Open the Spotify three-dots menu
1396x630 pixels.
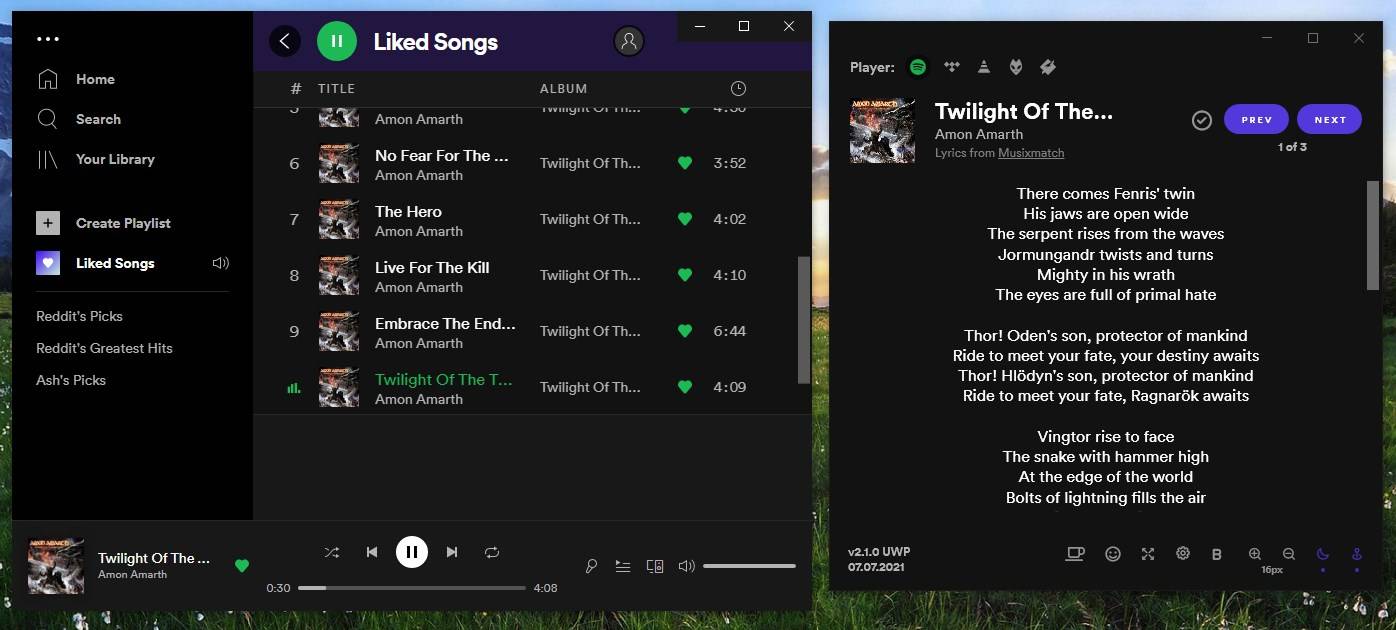[x=47, y=39]
